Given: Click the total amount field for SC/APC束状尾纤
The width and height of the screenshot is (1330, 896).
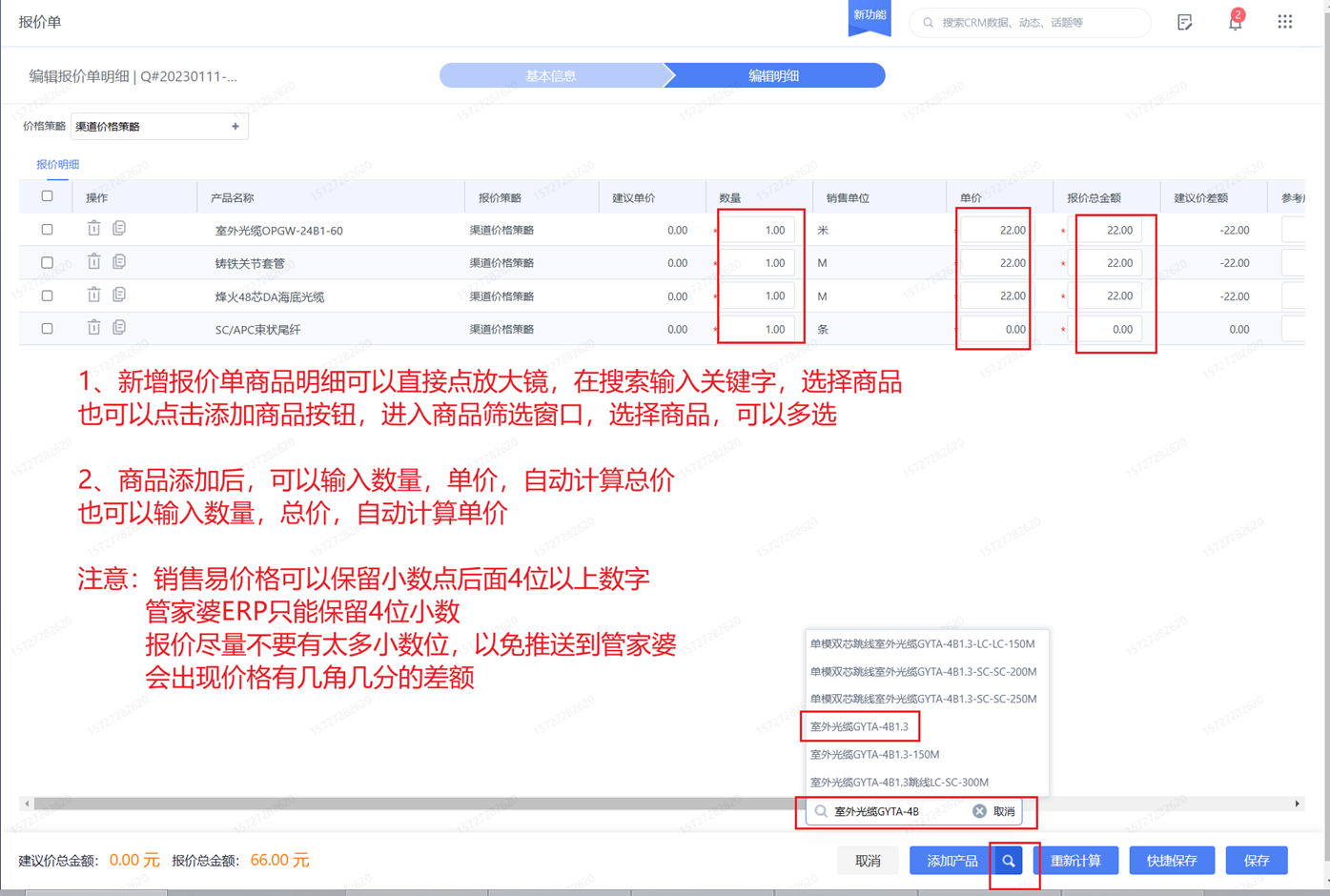Looking at the screenshot, I should pos(1107,329).
